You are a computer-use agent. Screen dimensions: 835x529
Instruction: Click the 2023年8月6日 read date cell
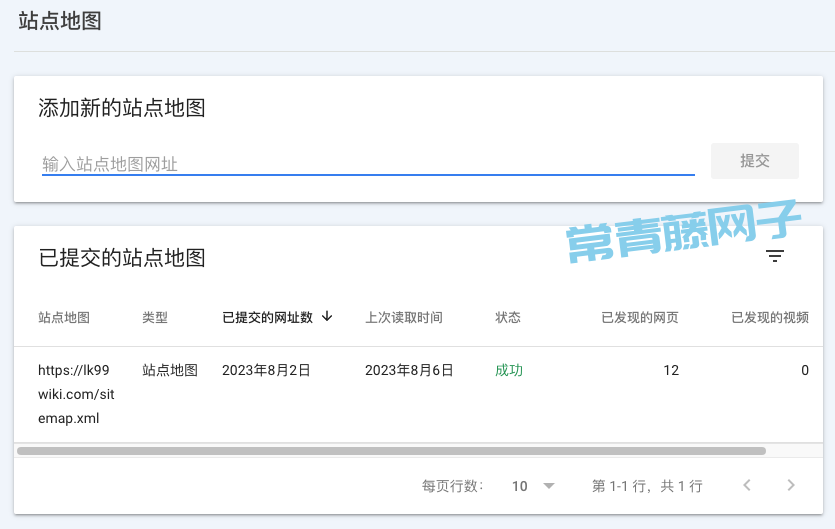409,370
